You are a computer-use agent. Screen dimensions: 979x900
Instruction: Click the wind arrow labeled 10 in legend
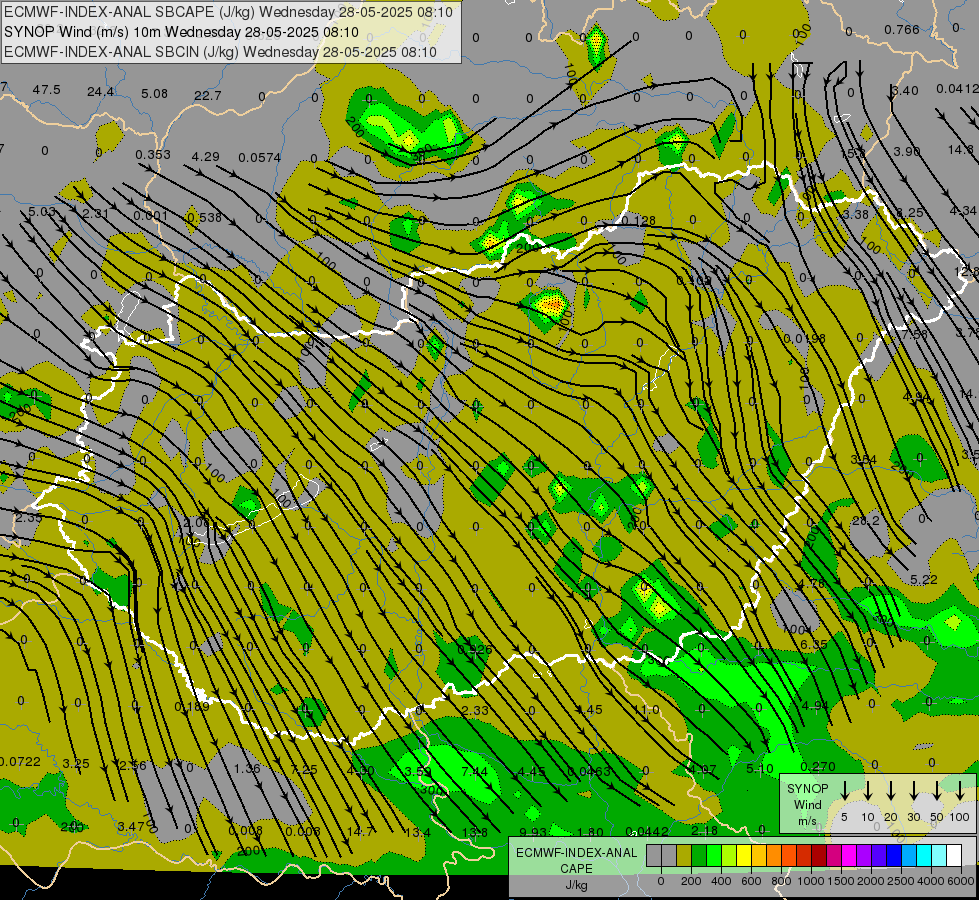868,790
